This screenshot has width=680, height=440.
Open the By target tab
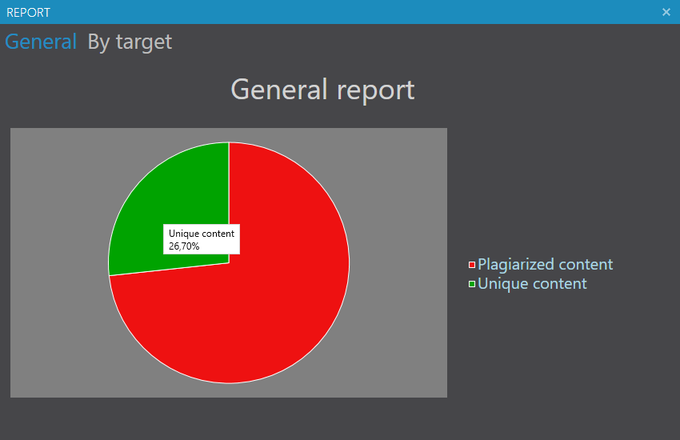click(x=130, y=42)
